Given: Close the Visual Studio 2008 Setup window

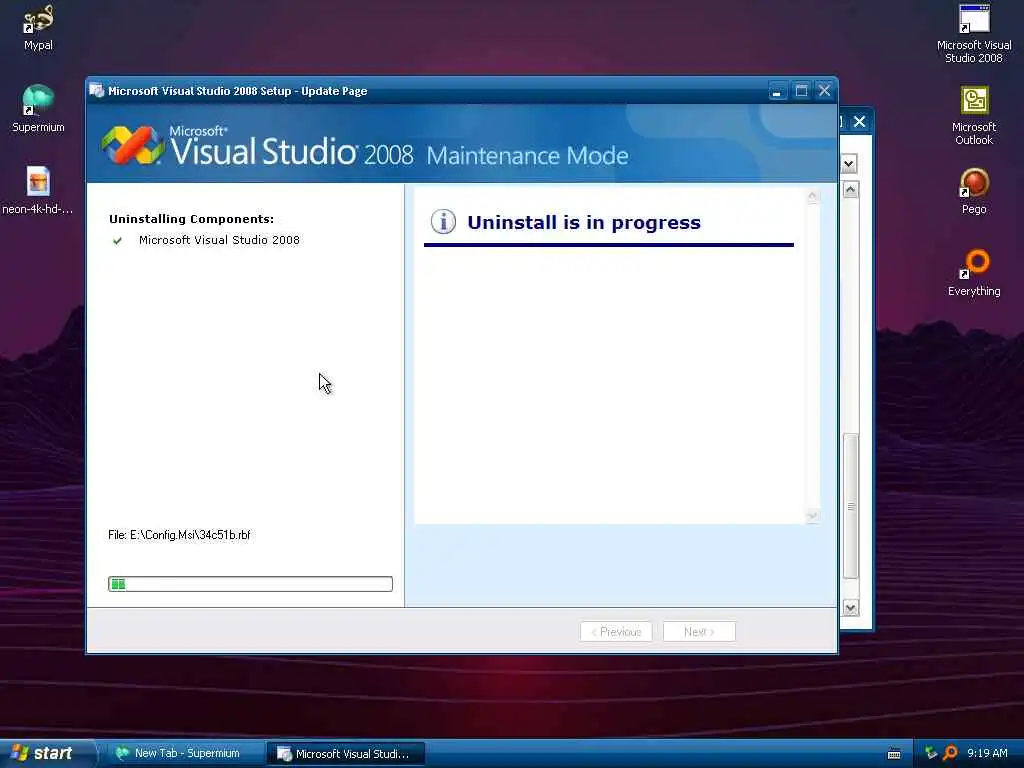Looking at the screenshot, I should tap(825, 91).
